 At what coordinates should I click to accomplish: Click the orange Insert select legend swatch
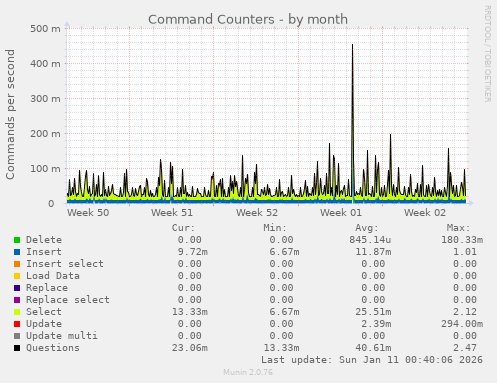click(x=17, y=264)
